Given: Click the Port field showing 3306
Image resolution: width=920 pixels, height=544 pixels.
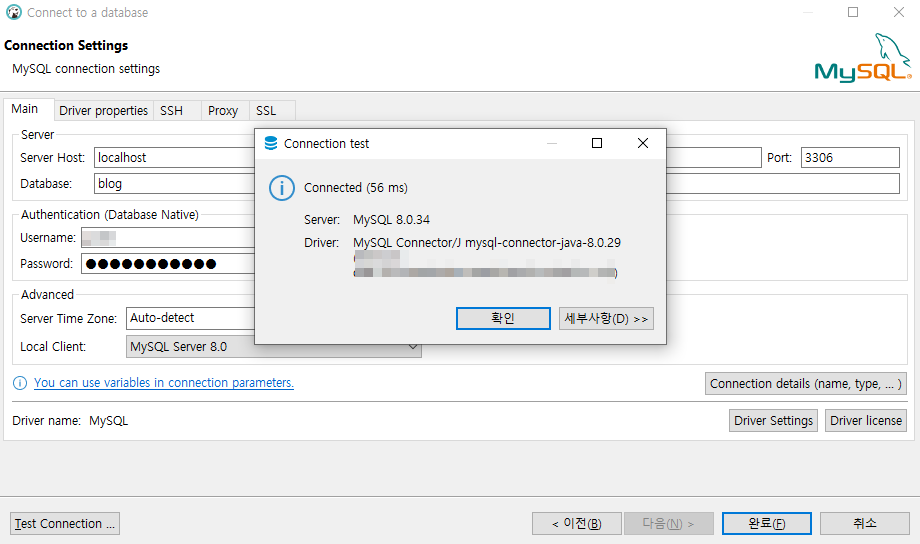Looking at the screenshot, I should coord(850,158).
